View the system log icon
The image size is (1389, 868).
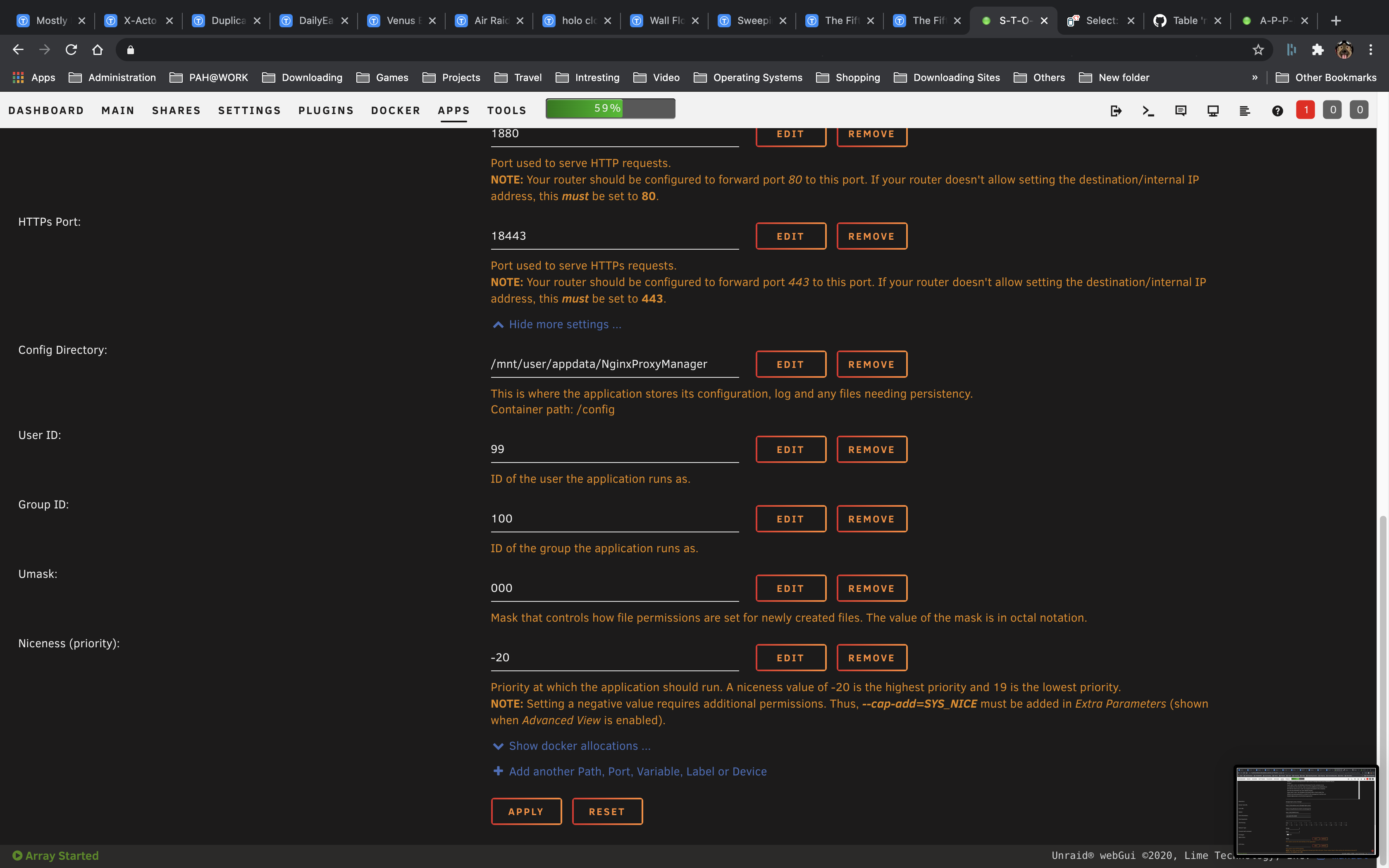click(x=1245, y=110)
